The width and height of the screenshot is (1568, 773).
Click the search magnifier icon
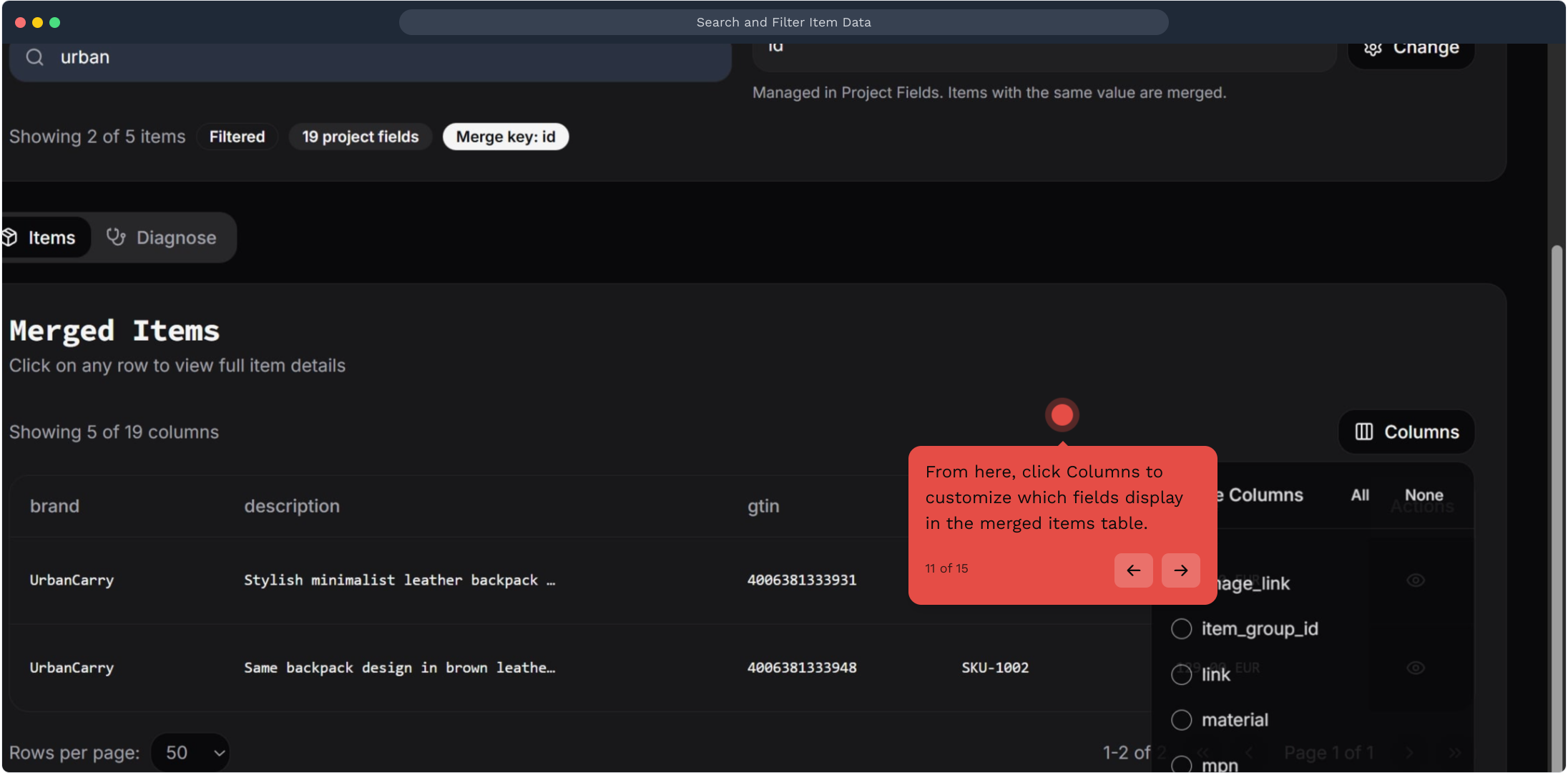point(35,57)
